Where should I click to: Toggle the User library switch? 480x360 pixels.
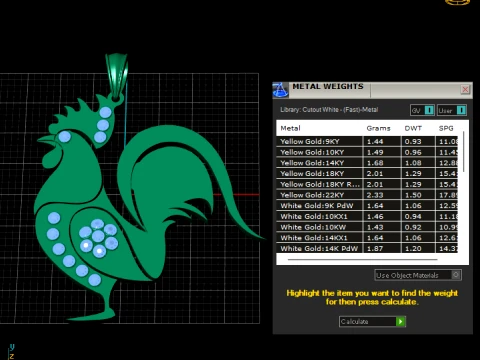point(452,110)
